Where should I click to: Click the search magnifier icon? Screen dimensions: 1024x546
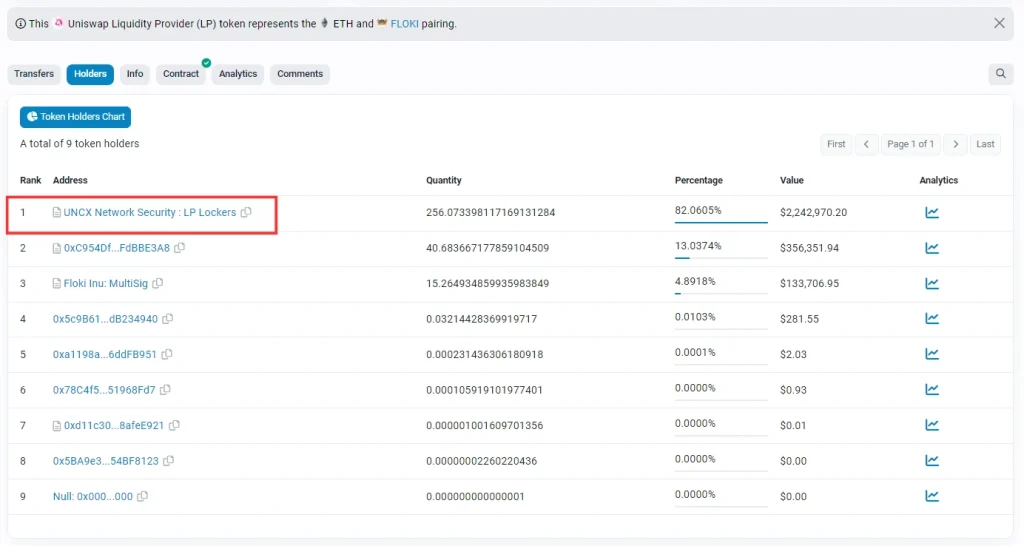(1000, 74)
